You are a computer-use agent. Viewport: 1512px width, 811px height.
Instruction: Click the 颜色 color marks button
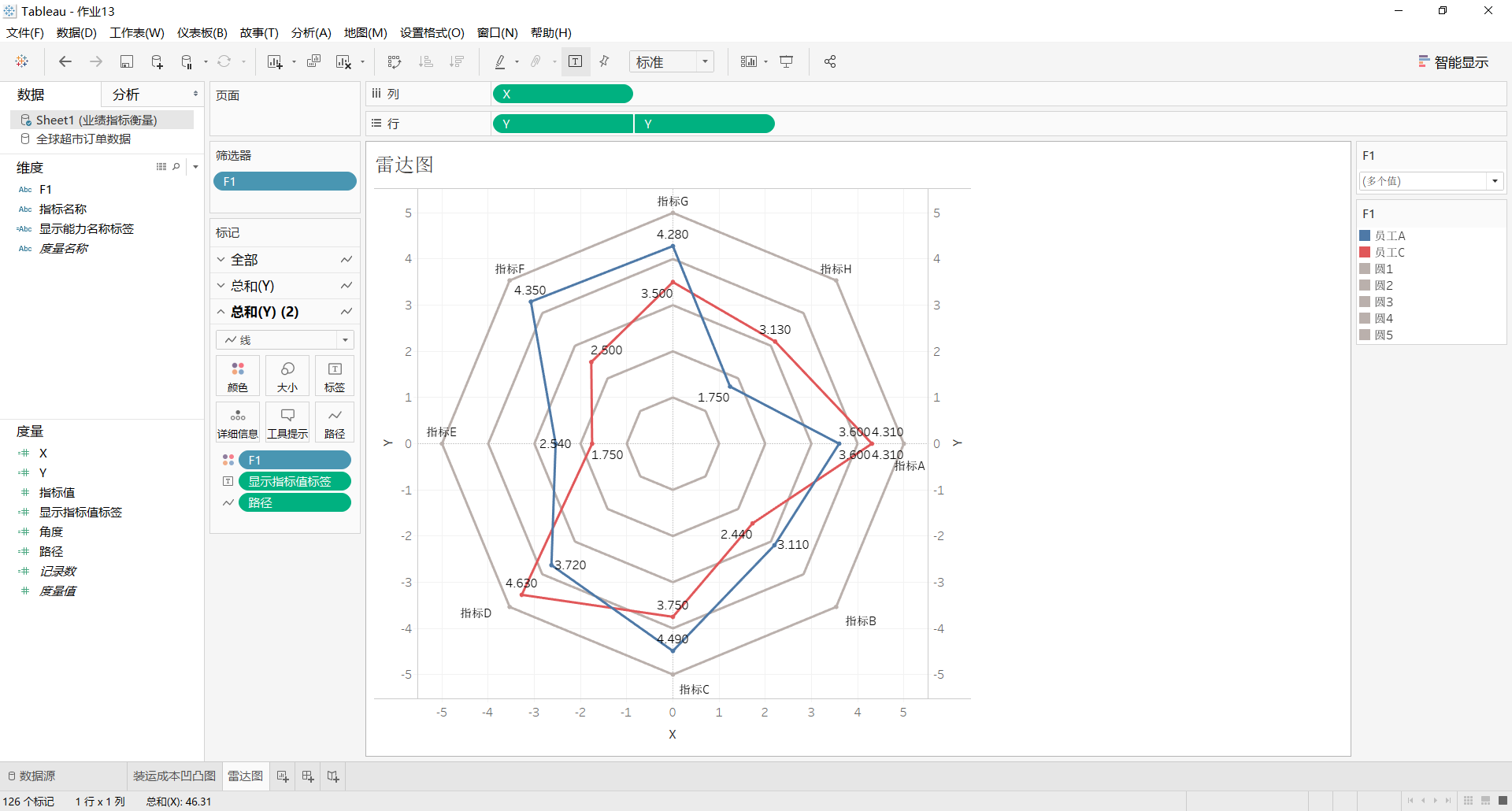[x=238, y=376]
